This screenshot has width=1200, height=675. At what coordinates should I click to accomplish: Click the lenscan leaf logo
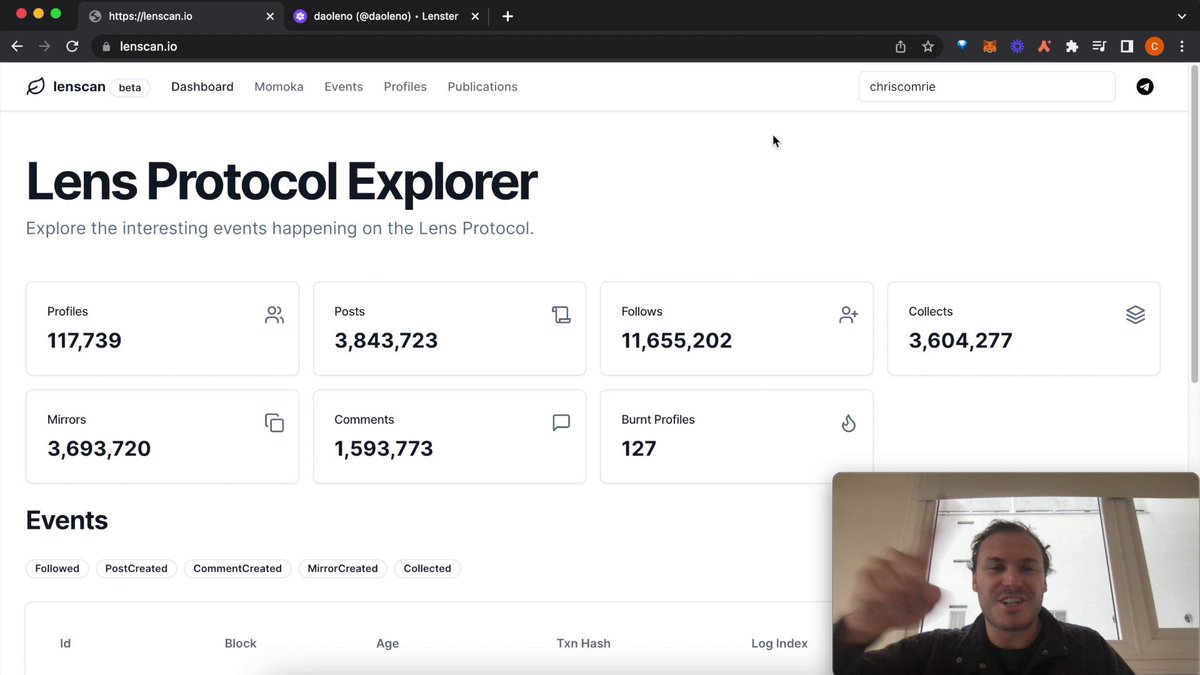point(35,87)
